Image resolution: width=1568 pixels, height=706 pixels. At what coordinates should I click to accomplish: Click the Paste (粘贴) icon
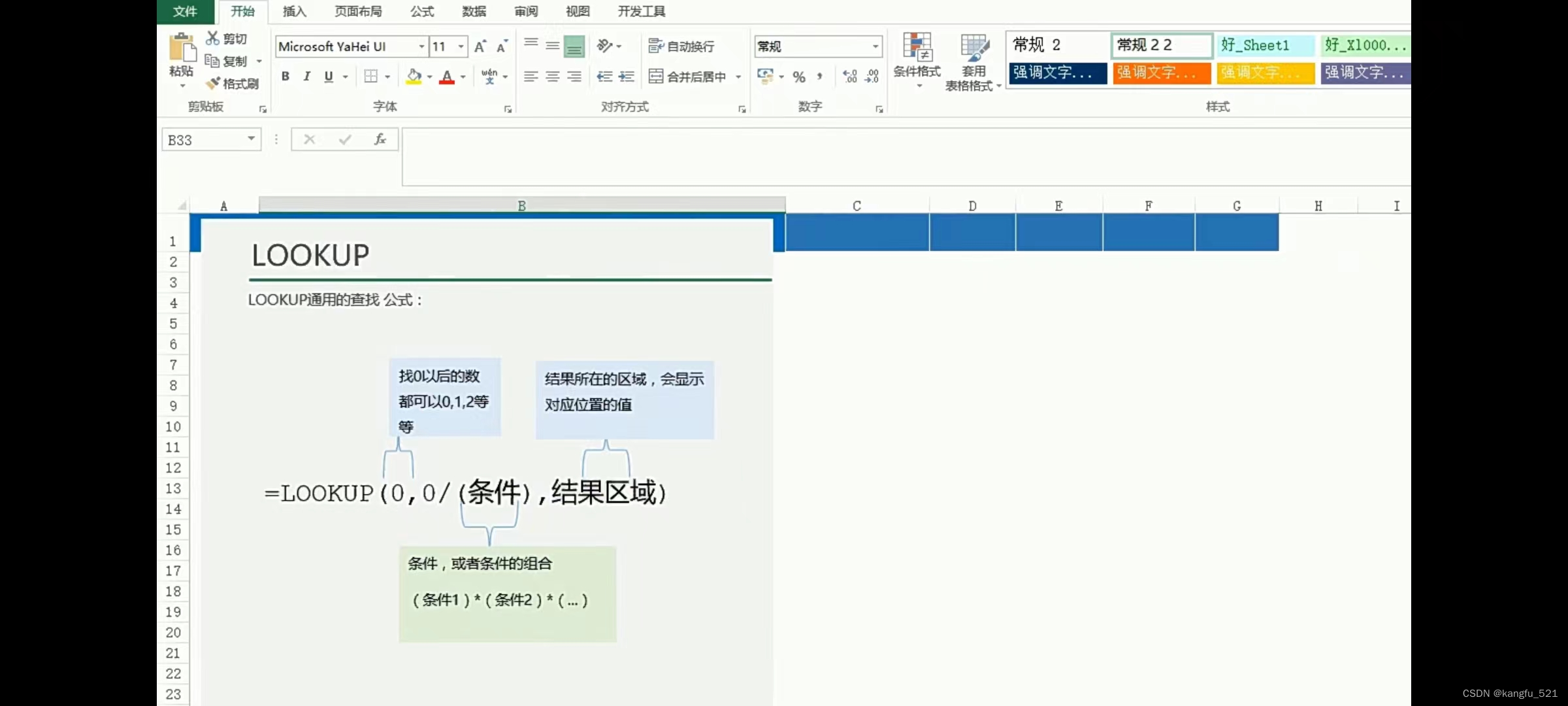[182, 48]
